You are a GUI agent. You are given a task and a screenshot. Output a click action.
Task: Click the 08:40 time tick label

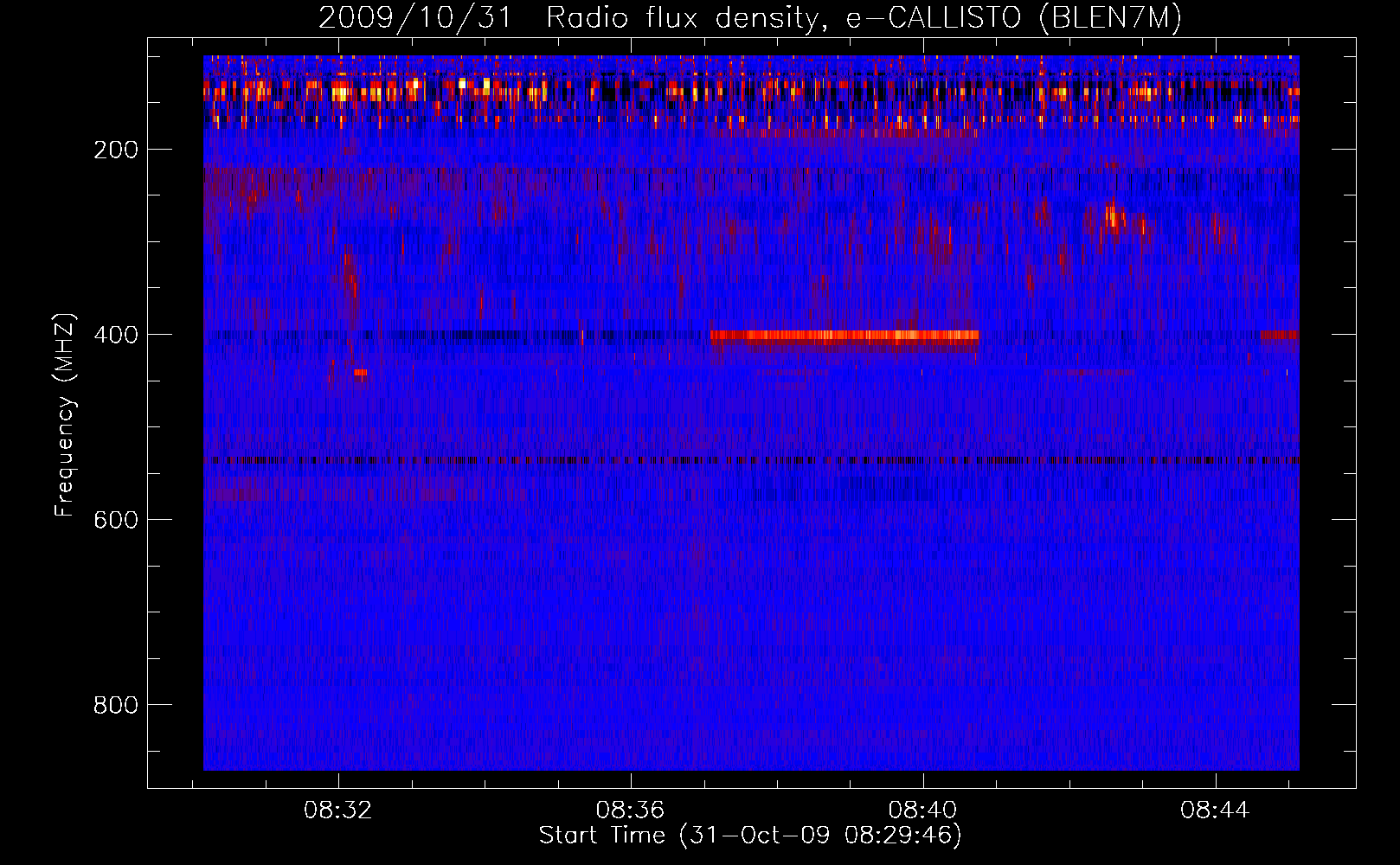923,810
